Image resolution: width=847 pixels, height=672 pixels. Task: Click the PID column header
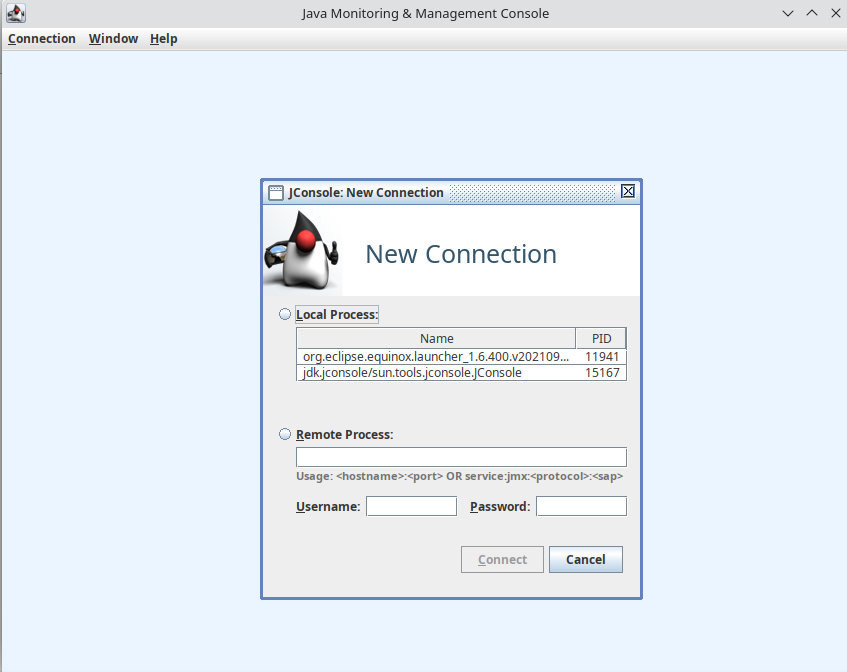pyautogui.click(x=601, y=339)
